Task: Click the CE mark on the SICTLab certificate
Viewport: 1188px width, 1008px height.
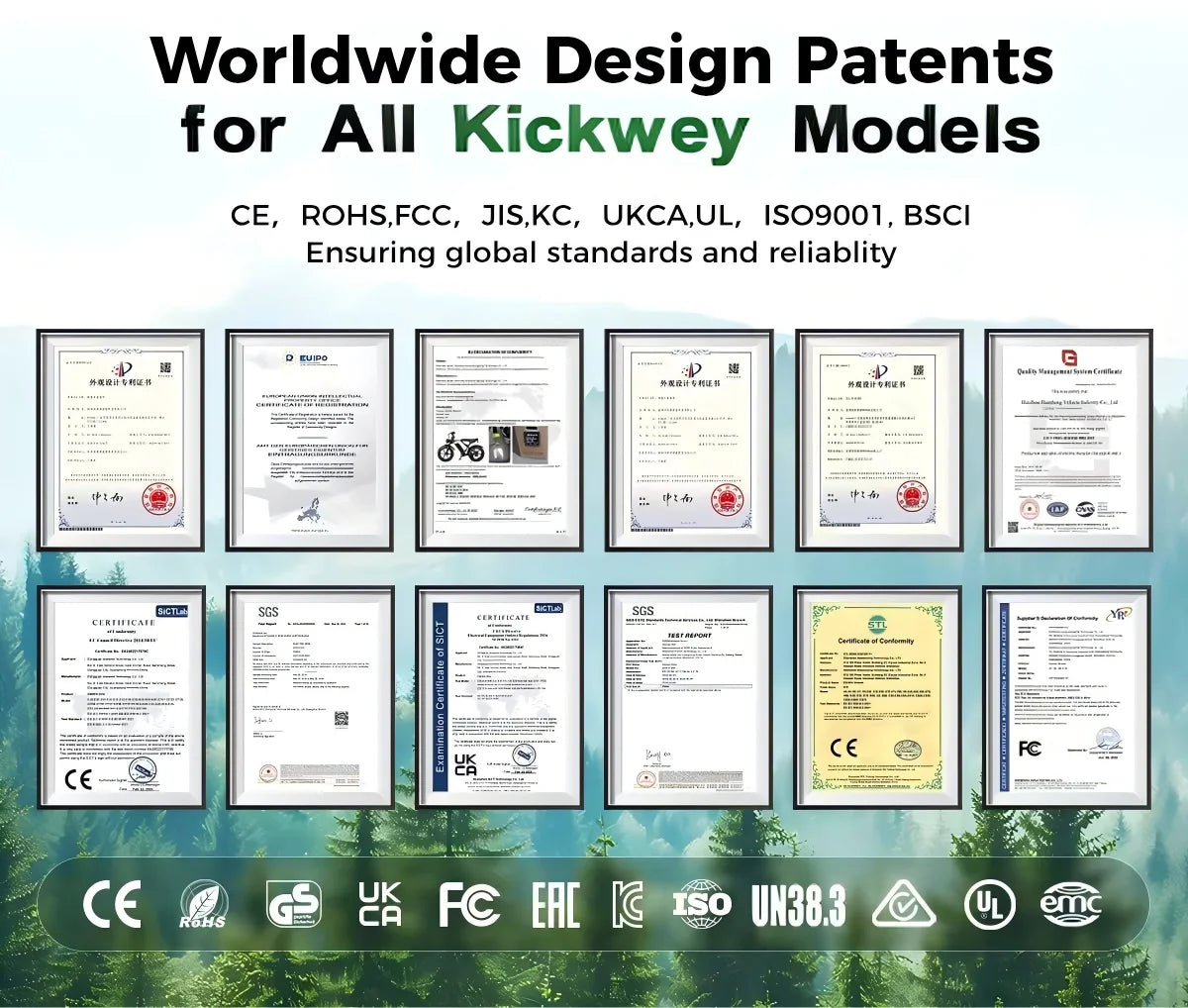Action: pyautogui.click(x=78, y=778)
